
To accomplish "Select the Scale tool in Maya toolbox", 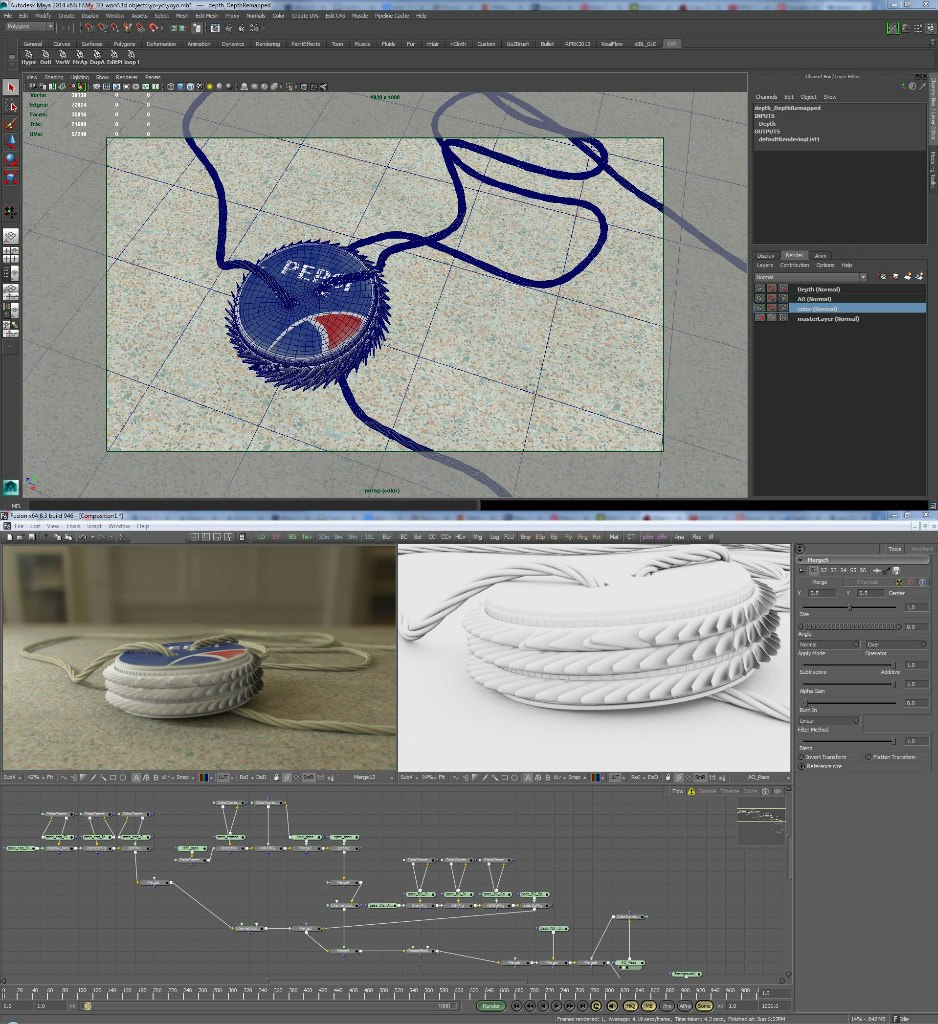I will tap(10, 177).
